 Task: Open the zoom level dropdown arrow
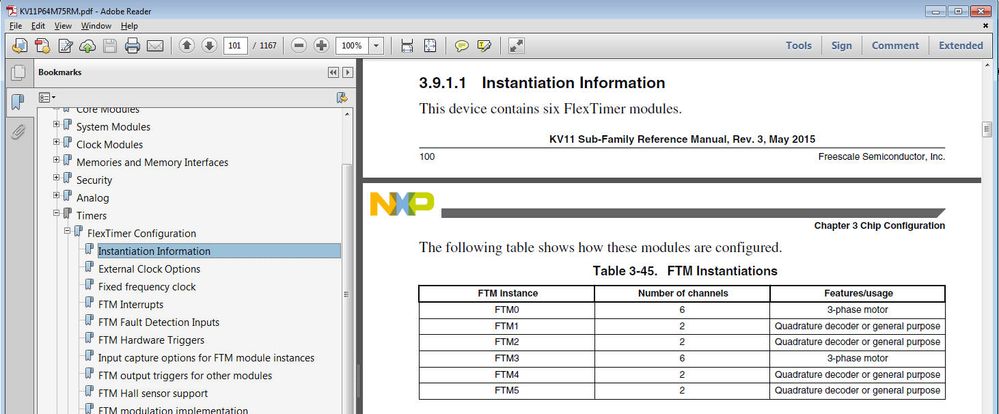pyautogui.click(x=376, y=45)
